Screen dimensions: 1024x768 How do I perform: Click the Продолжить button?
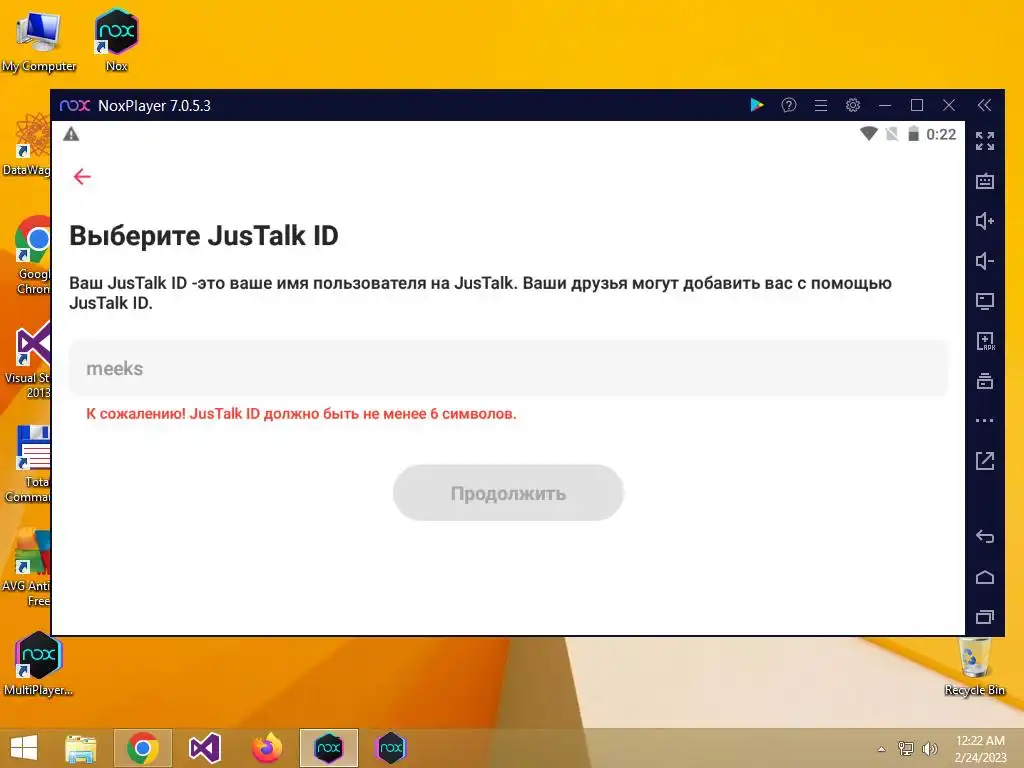(508, 493)
